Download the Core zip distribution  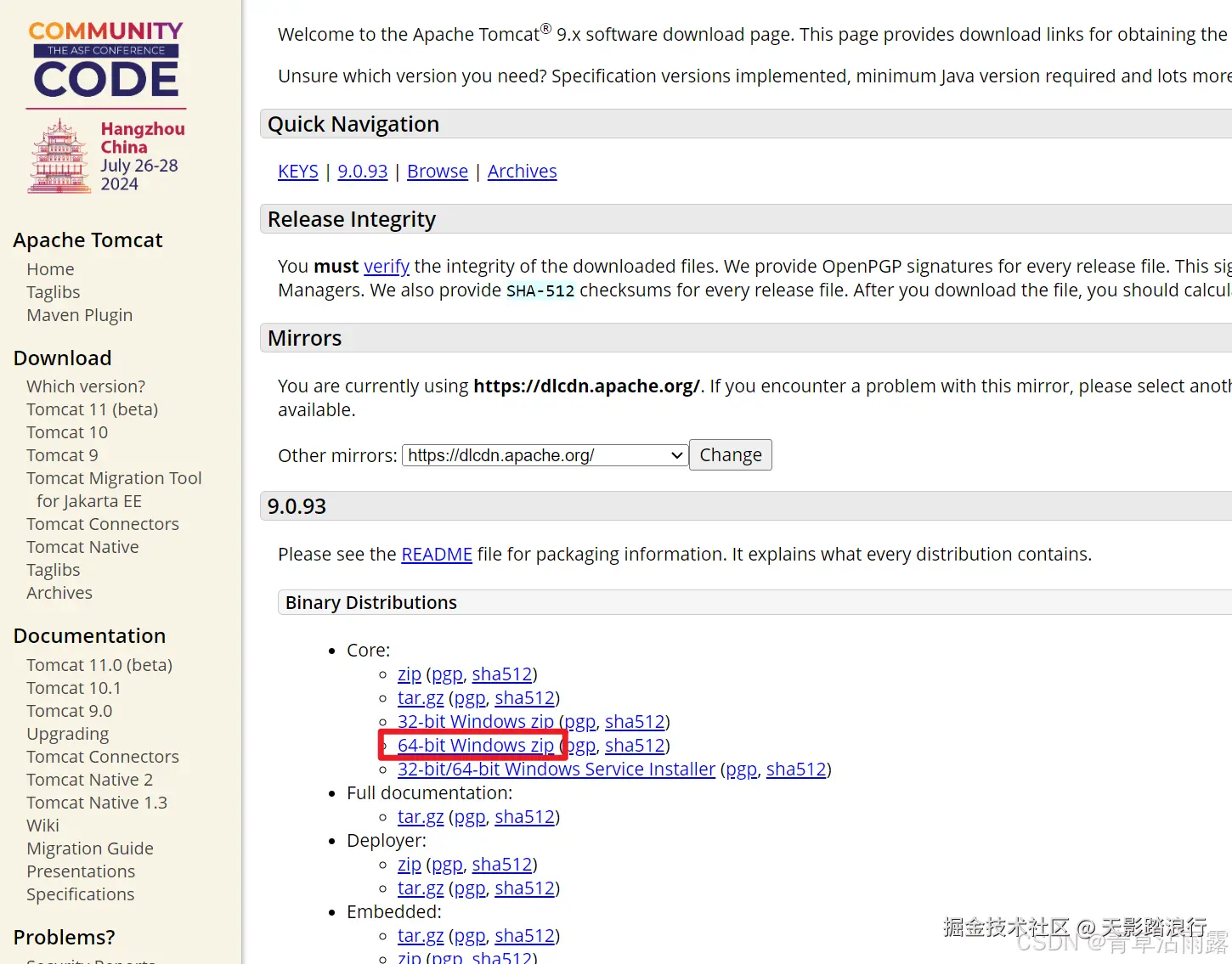pos(410,674)
